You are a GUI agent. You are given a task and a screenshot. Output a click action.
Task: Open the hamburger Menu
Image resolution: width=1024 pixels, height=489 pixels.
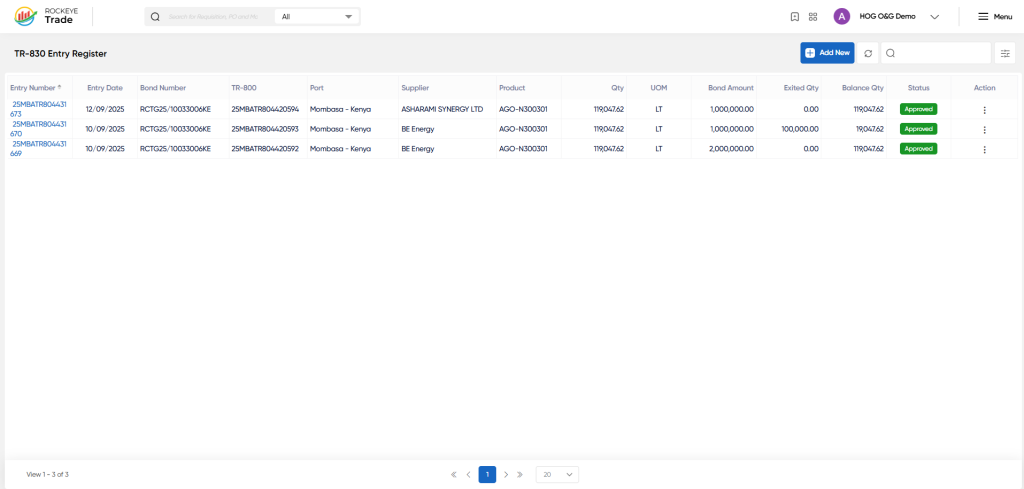(x=995, y=17)
